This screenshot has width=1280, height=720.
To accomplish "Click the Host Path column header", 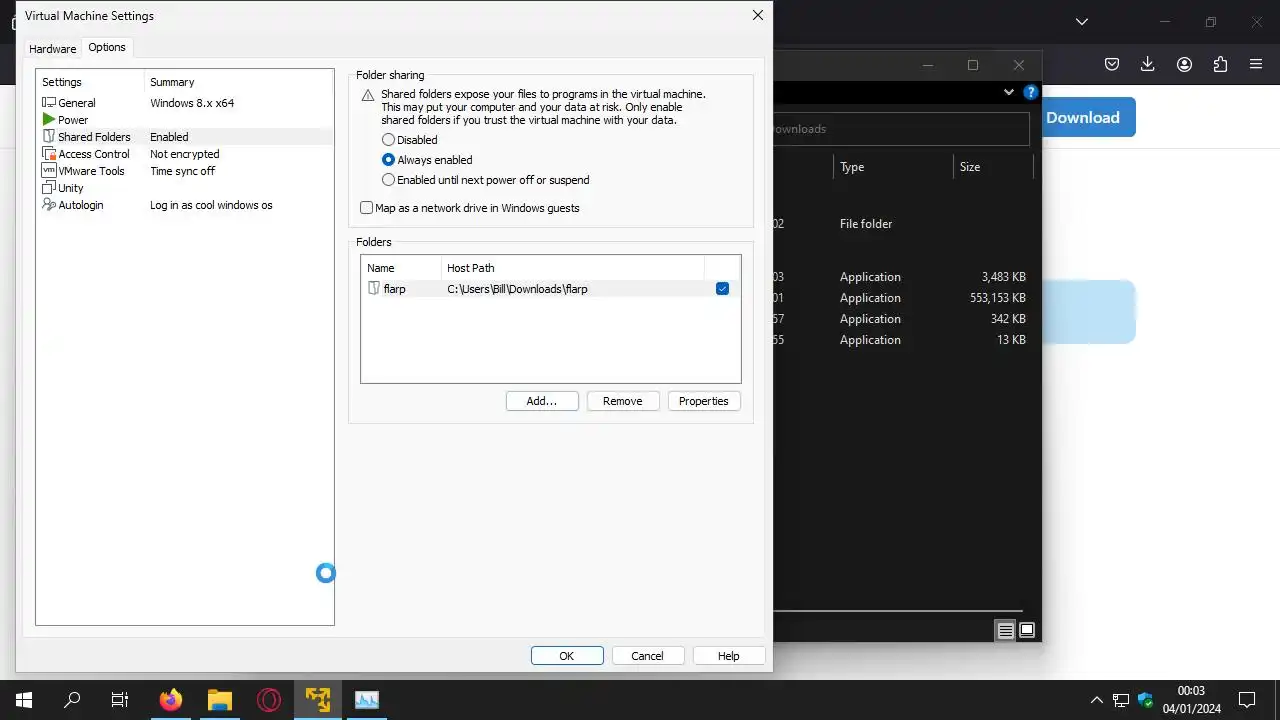I will coord(573,268).
